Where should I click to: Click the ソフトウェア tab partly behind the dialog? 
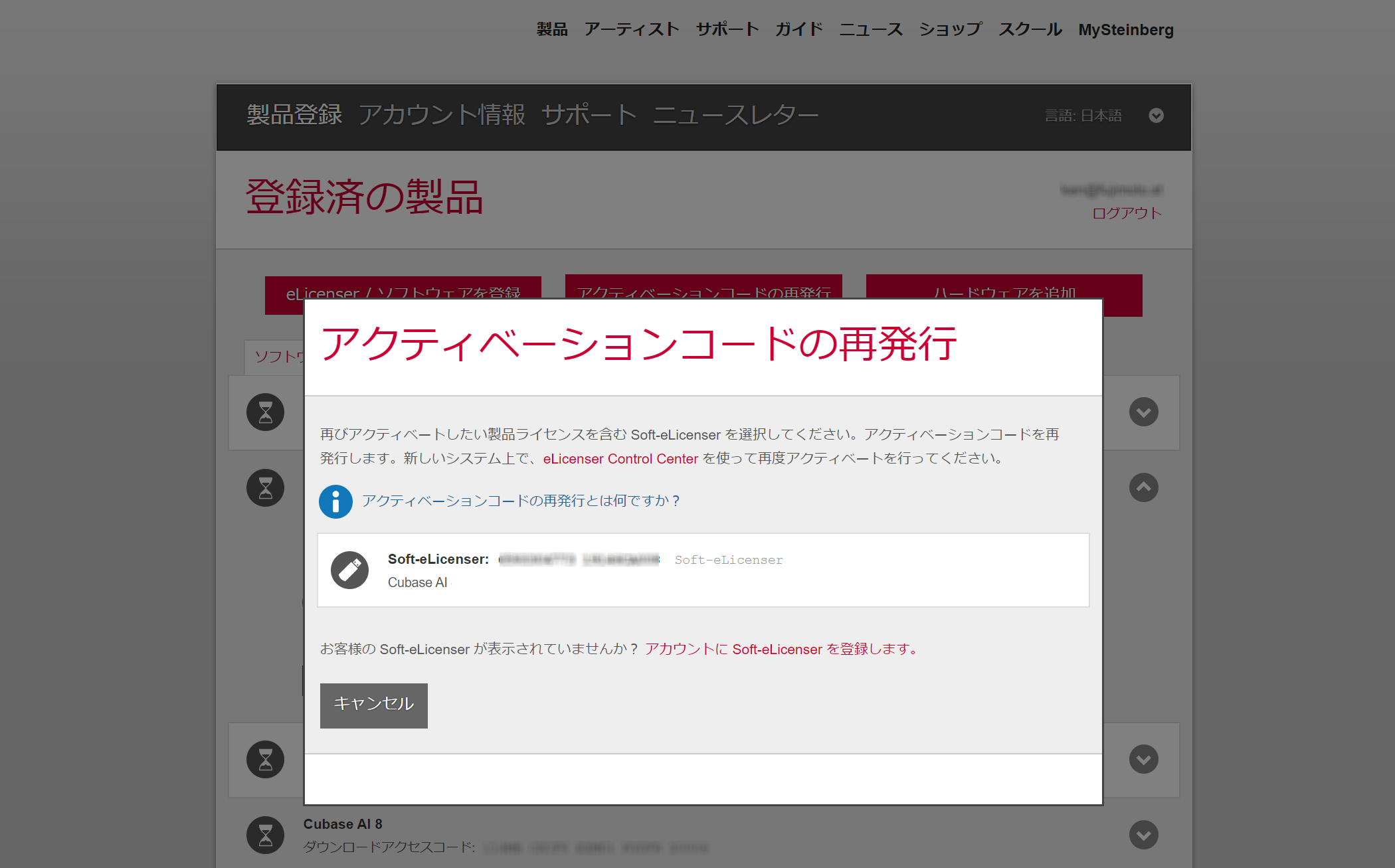pyautogui.click(x=275, y=357)
